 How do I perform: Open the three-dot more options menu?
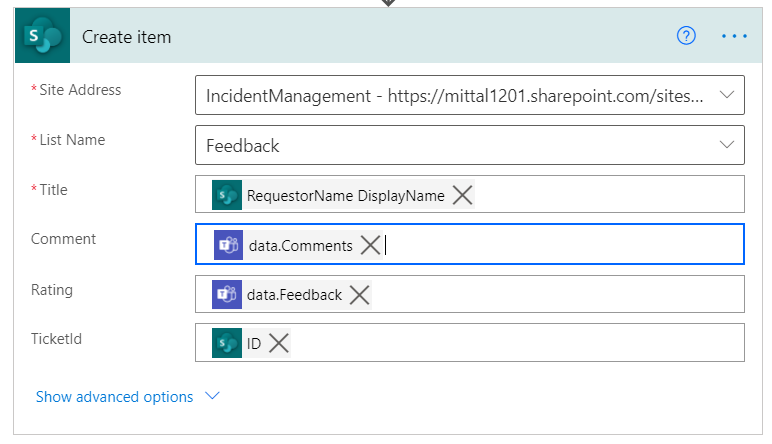coord(734,36)
